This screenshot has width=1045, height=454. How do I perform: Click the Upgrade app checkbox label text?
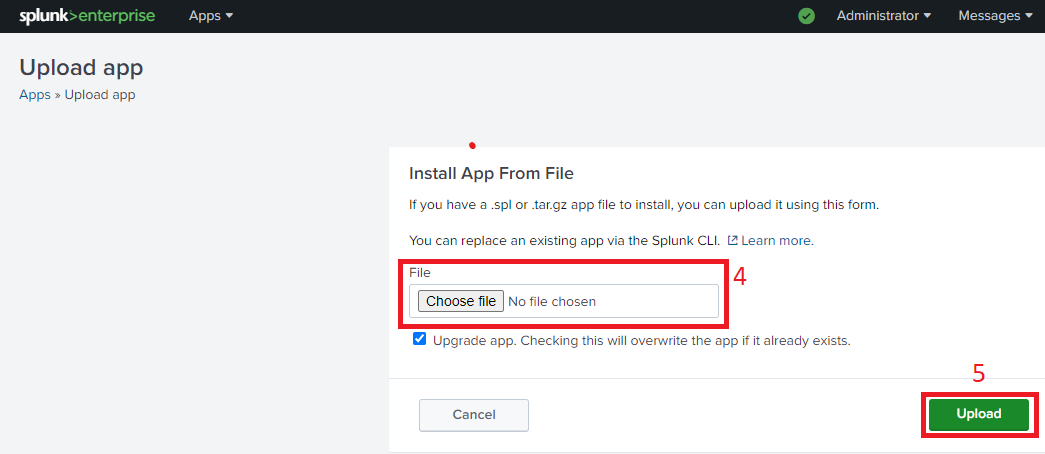(641, 341)
